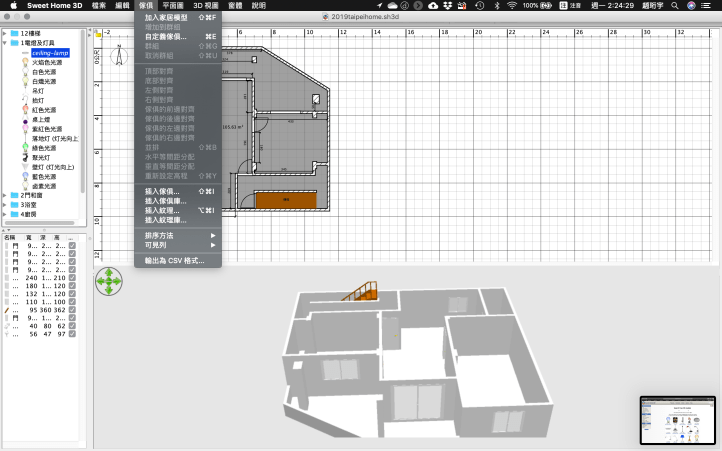Screen dimensions: 722x451
Task: Select the 火焰色光源 lamp icon in catalog
Action: coord(24,62)
